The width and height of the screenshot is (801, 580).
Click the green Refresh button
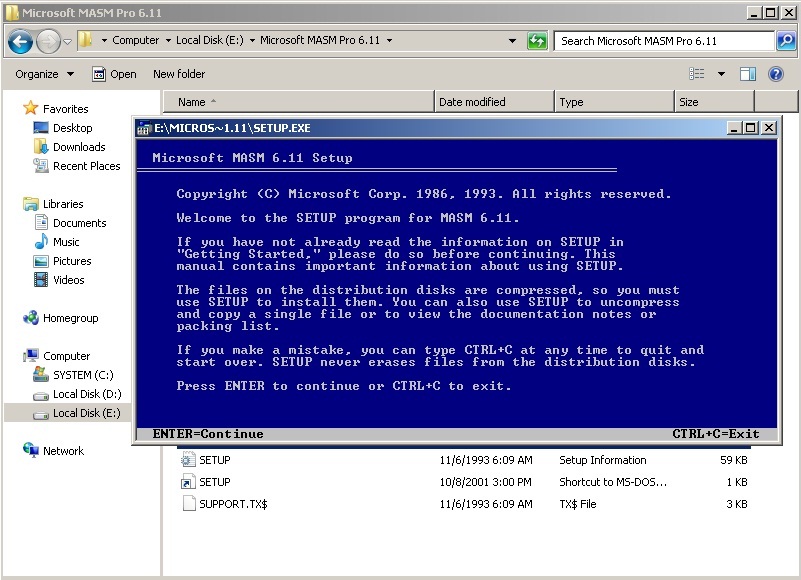pyautogui.click(x=537, y=41)
